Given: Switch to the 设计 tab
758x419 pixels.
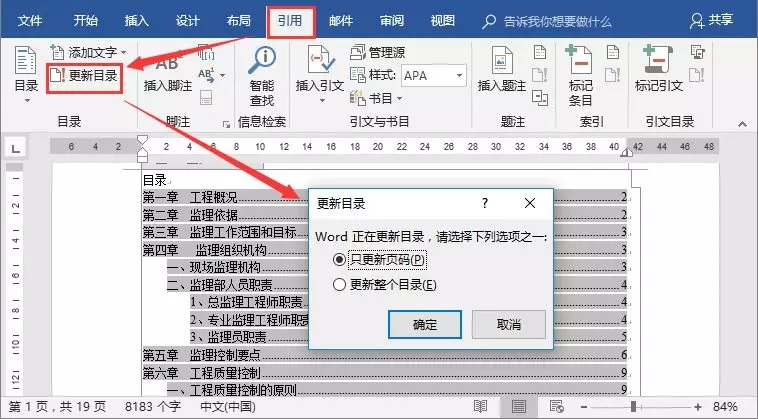Looking at the screenshot, I should pos(187,20).
